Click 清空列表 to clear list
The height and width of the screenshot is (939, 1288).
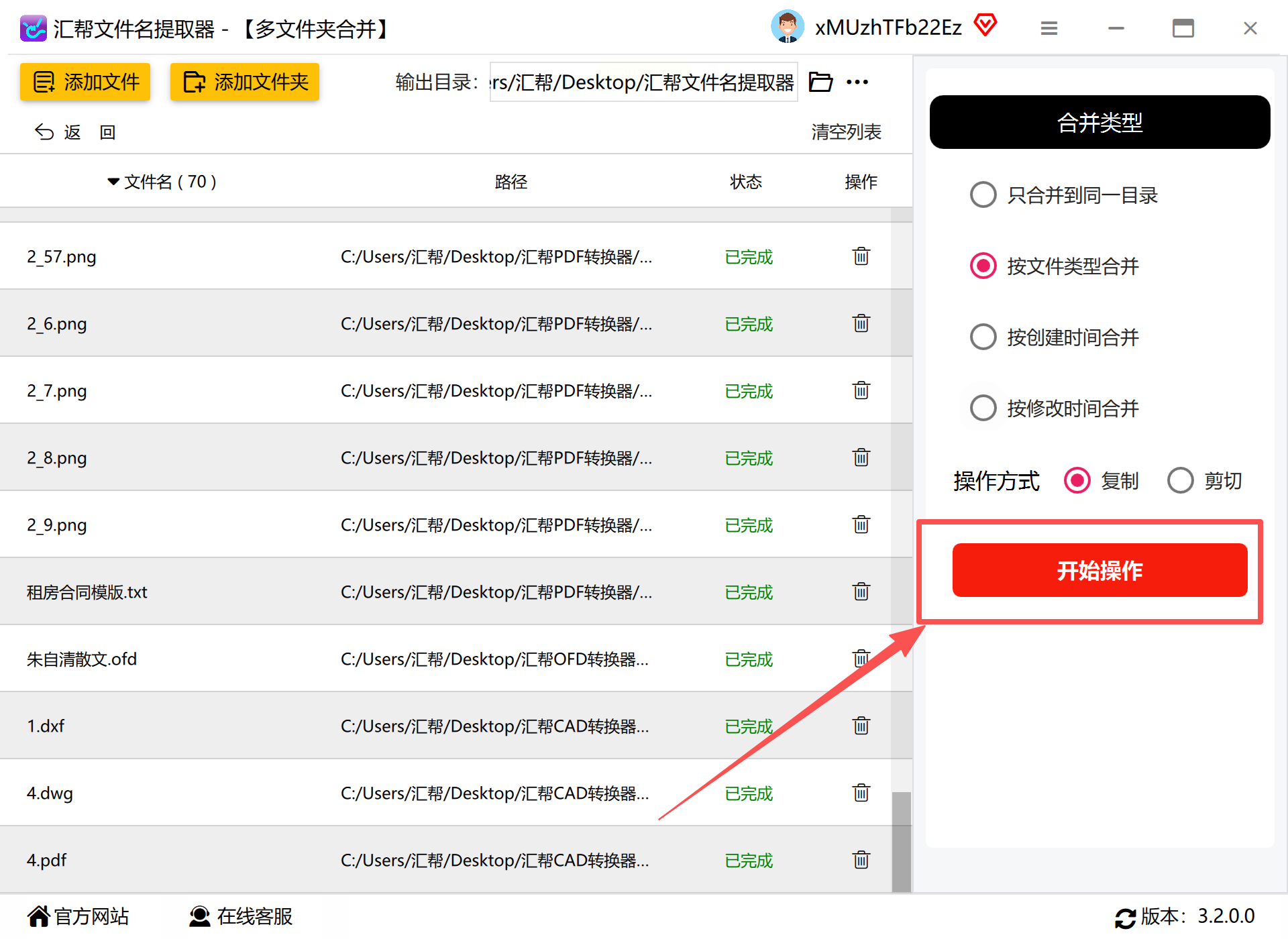click(x=846, y=132)
